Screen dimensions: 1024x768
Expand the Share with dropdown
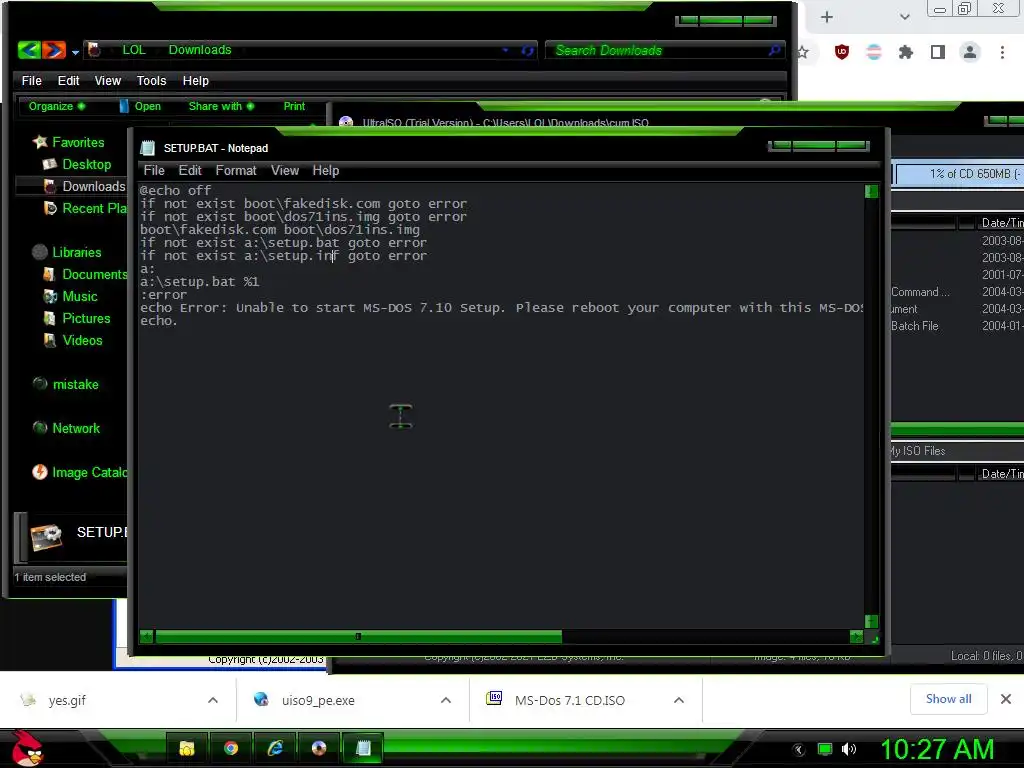click(221, 106)
